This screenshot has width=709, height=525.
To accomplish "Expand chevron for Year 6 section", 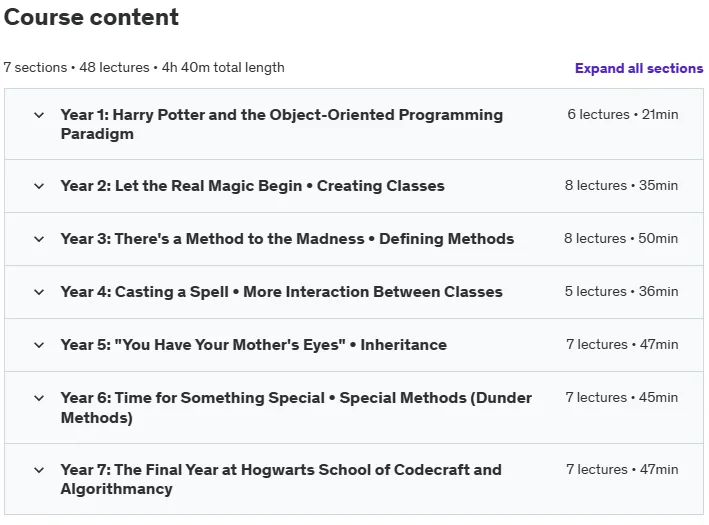I will (x=39, y=398).
